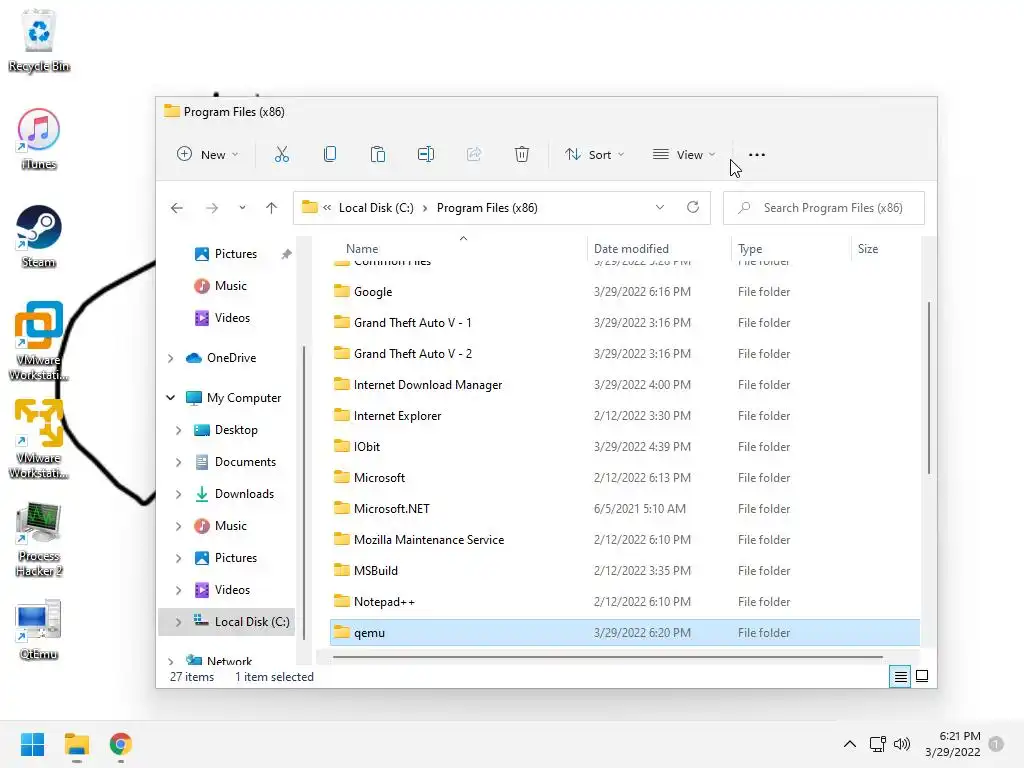Sort by Size column header

[868, 249]
